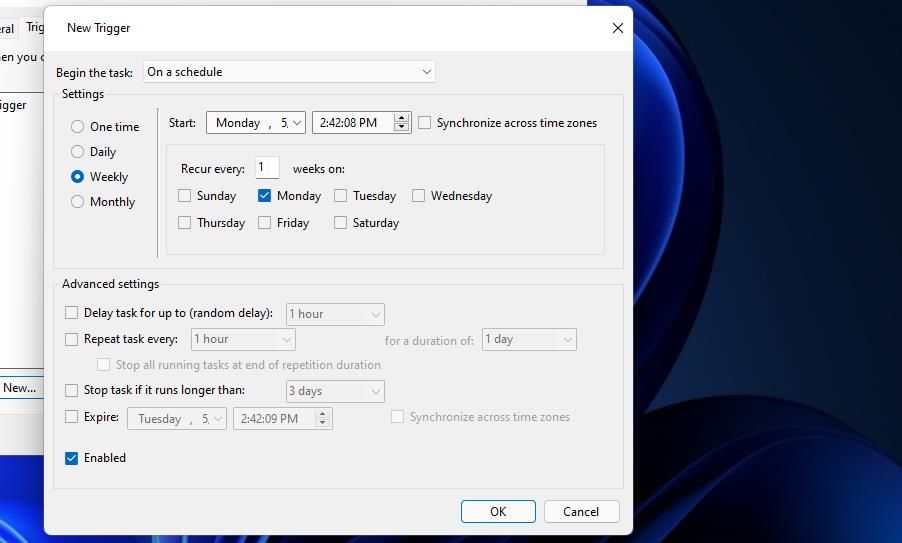
Task: Close the New Trigger dialog with X
Action: point(618,28)
